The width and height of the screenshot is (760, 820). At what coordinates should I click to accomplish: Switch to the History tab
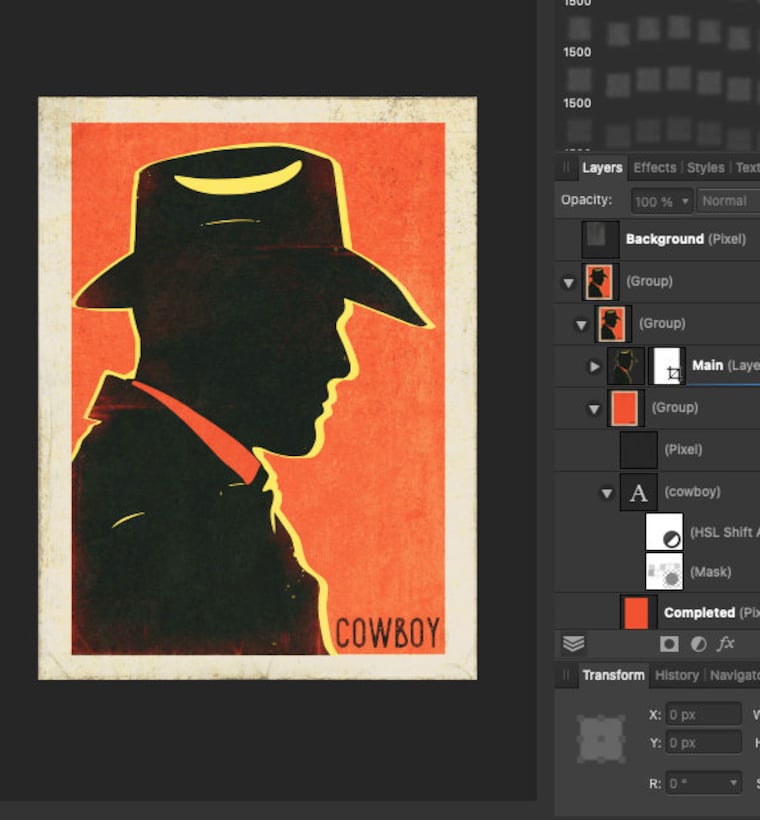677,675
